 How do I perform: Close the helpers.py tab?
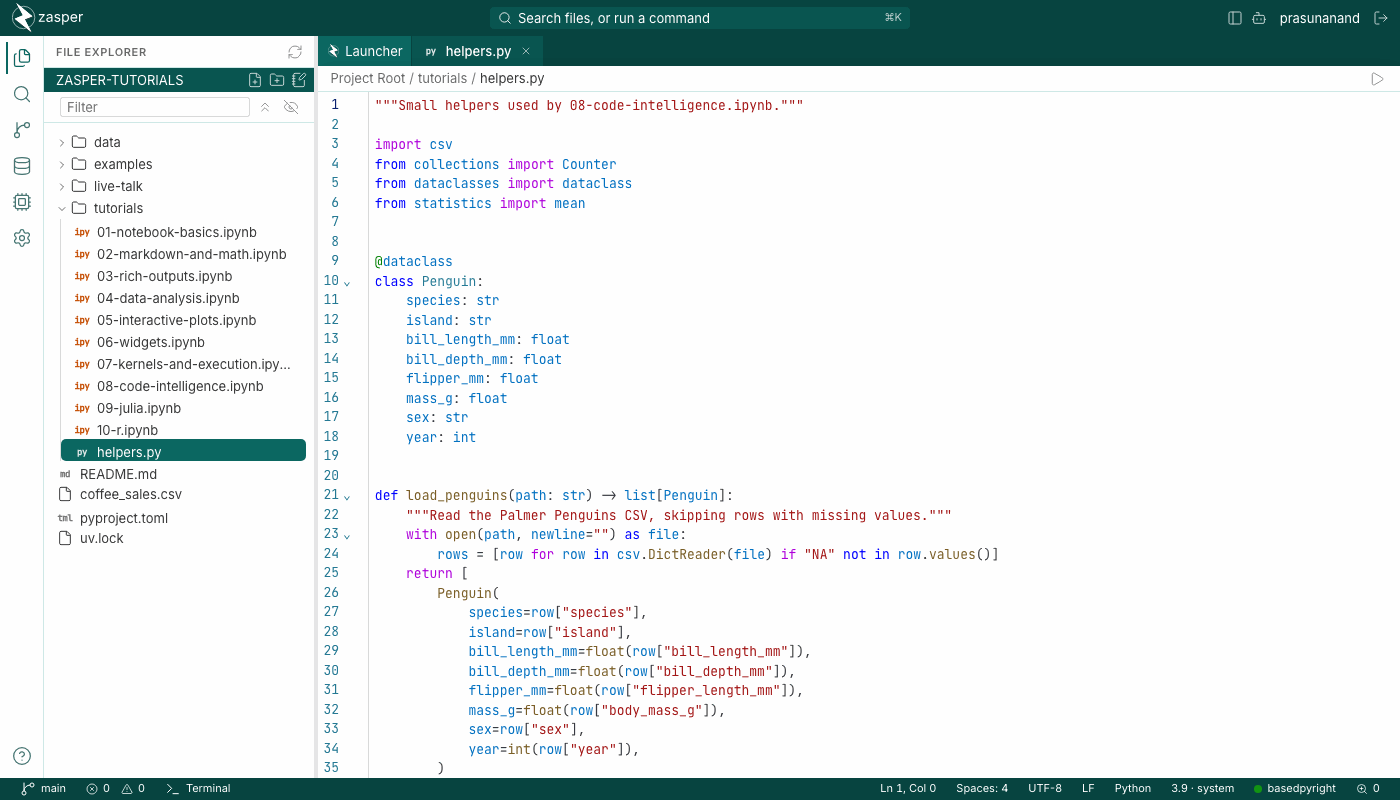click(x=526, y=51)
